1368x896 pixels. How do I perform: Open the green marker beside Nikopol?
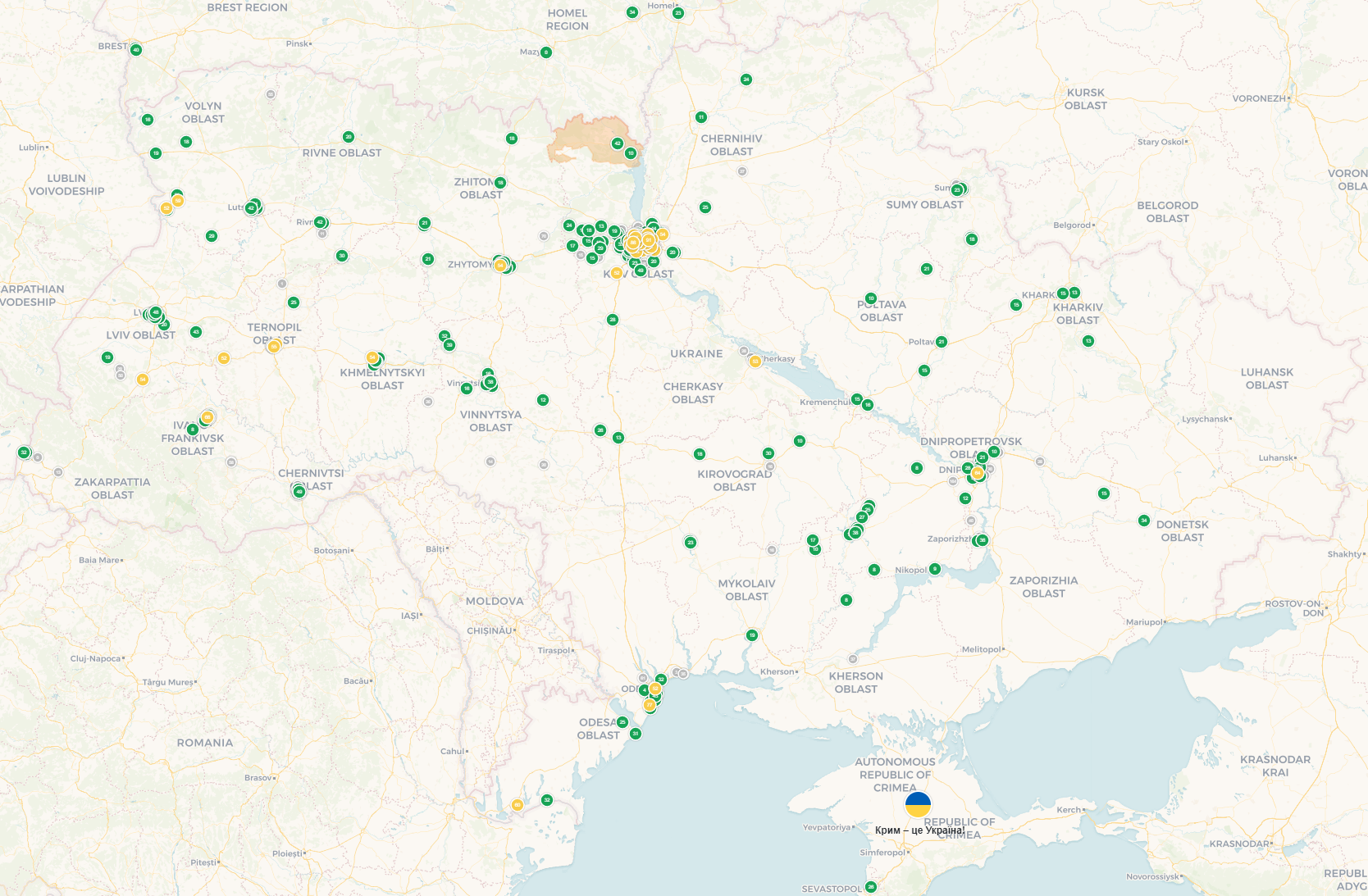(935, 569)
